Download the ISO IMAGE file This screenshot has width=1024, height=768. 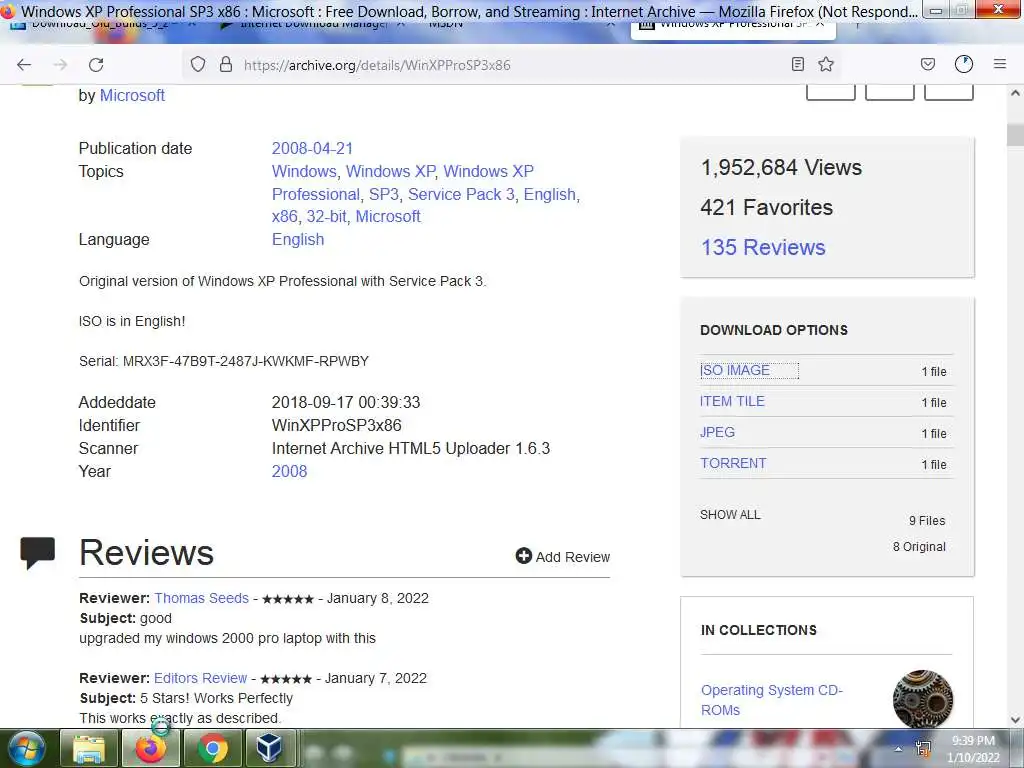click(735, 370)
